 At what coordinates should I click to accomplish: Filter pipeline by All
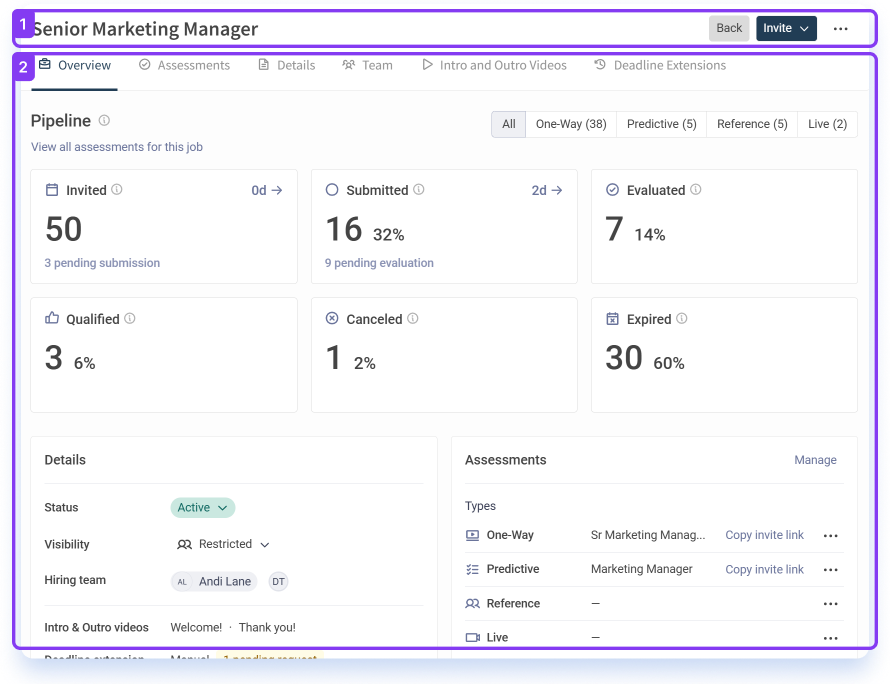coord(509,124)
